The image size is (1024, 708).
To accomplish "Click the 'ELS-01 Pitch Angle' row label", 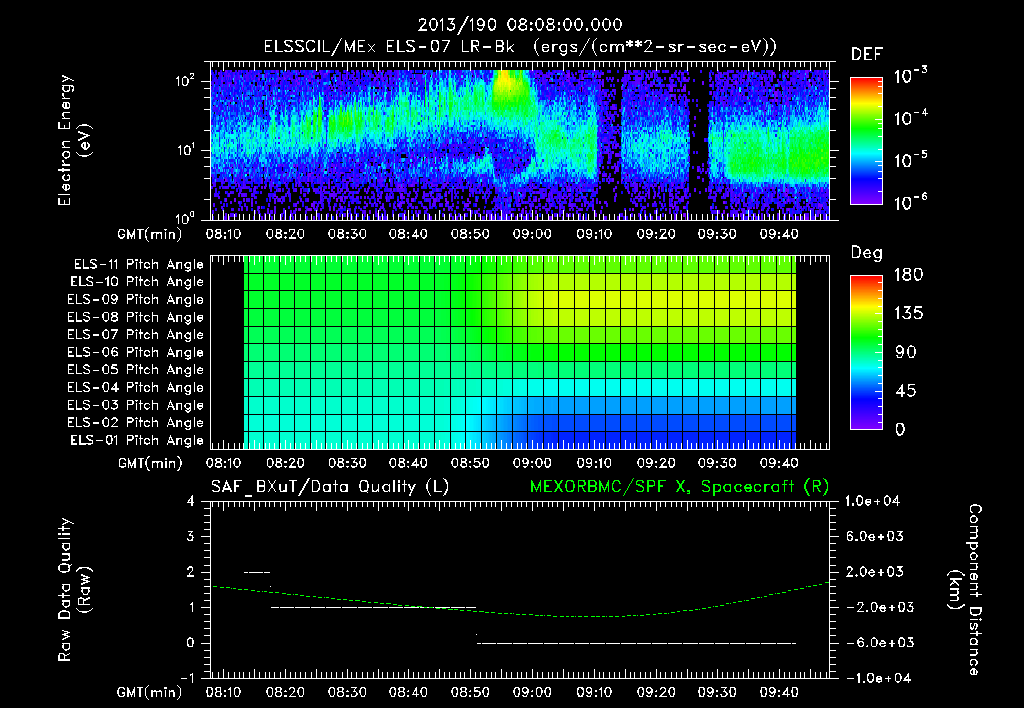I will point(137,440).
